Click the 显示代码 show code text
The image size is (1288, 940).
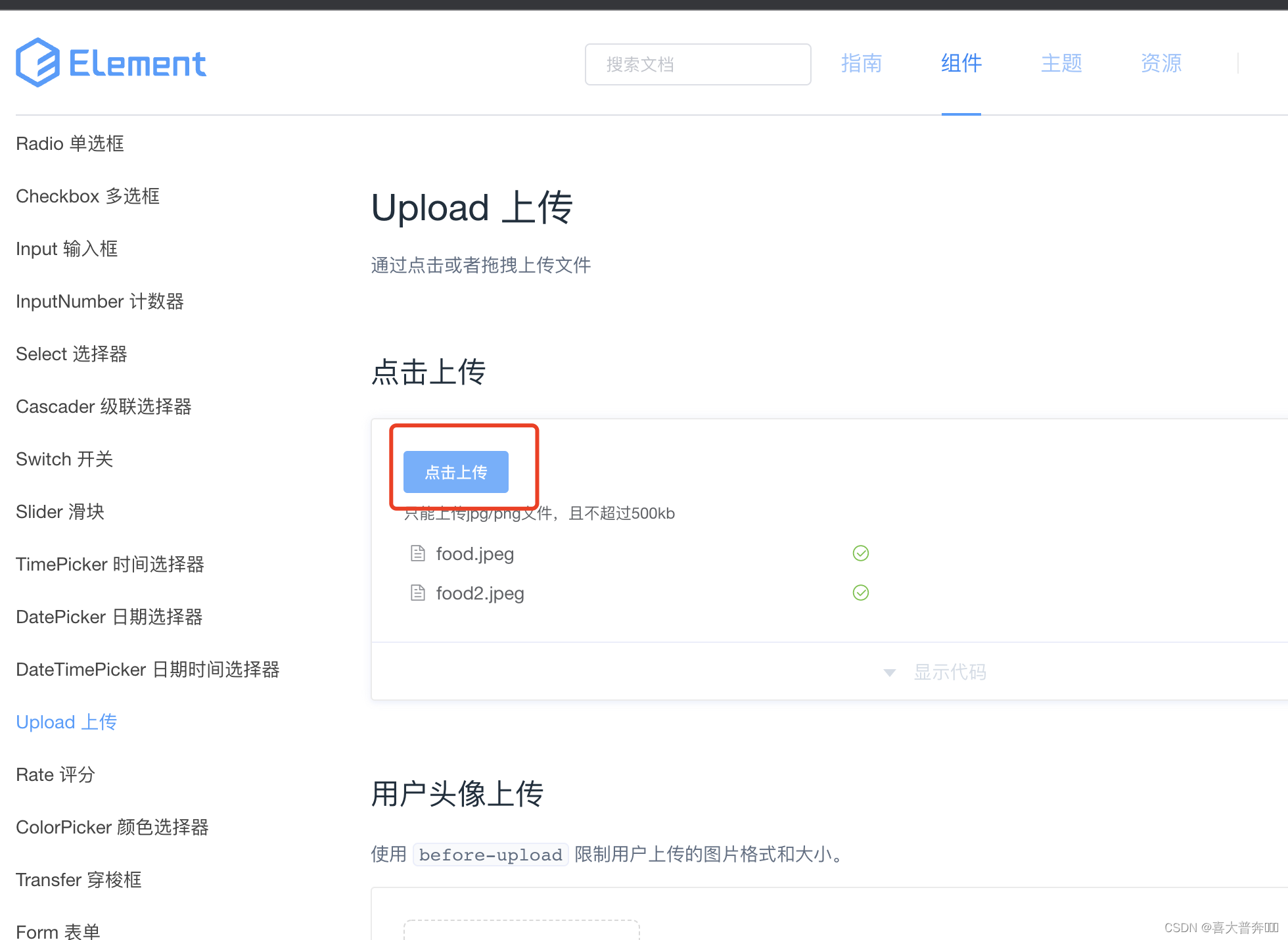(950, 672)
